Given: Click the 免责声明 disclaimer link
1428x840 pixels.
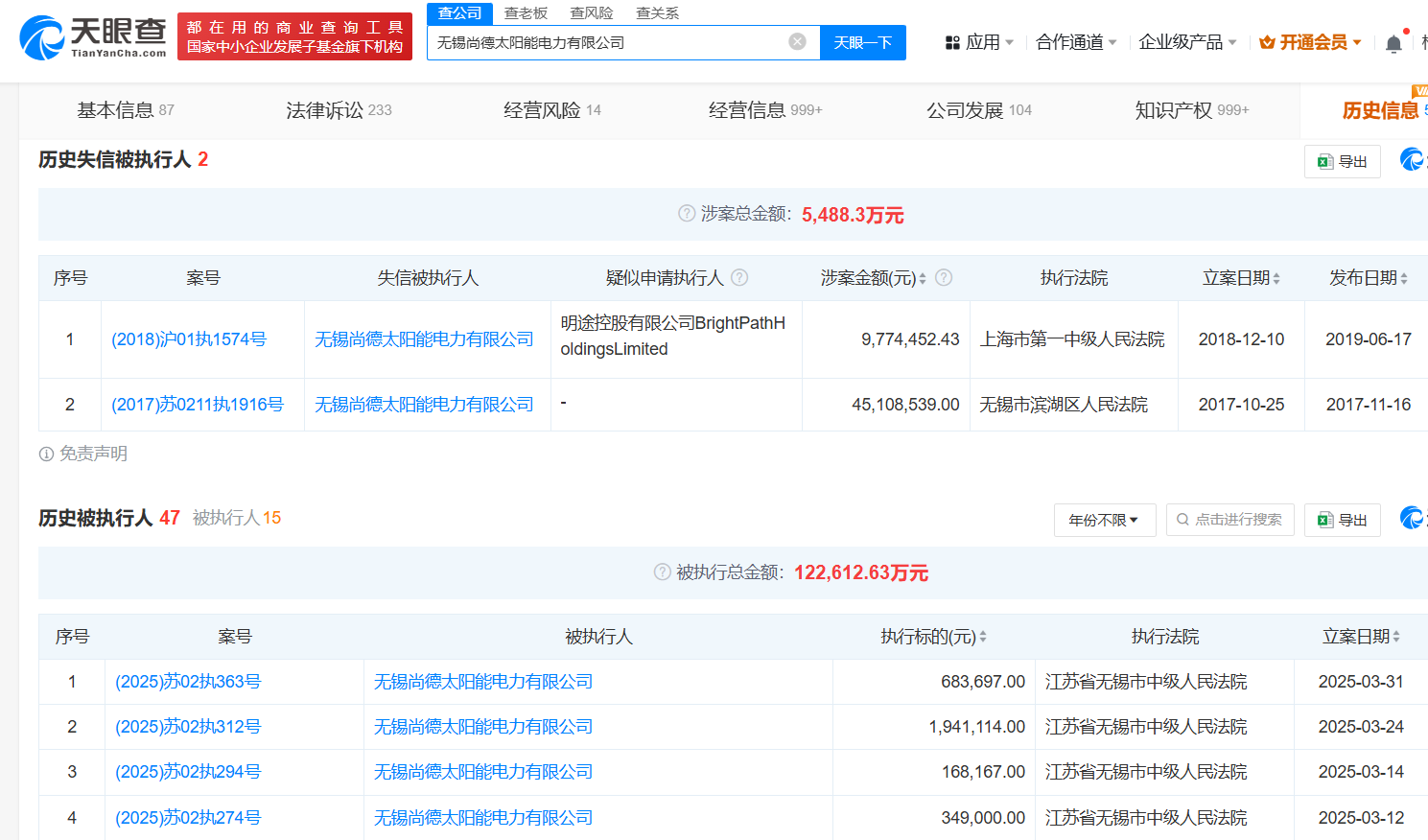Looking at the screenshot, I should (x=93, y=454).
